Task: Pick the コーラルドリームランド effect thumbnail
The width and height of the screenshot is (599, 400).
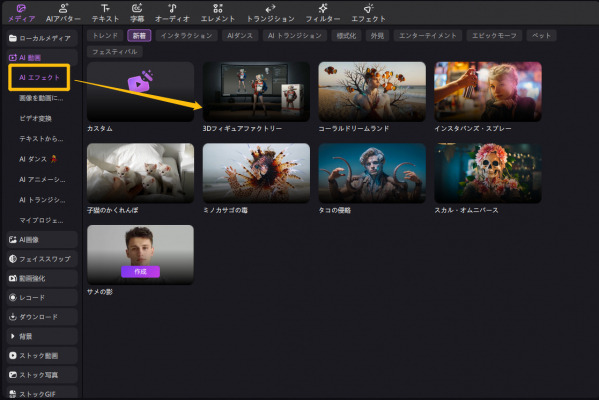Action: tap(372, 92)
